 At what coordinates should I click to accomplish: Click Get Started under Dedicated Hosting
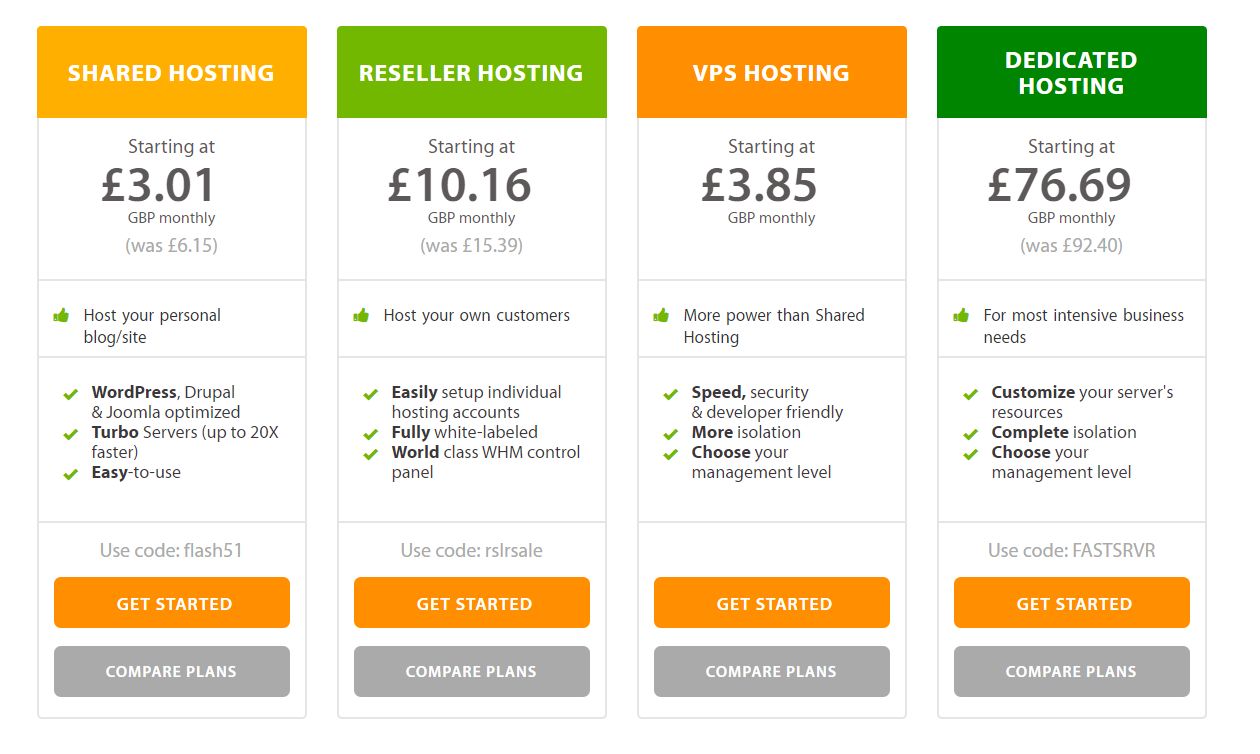[1072, 603]
